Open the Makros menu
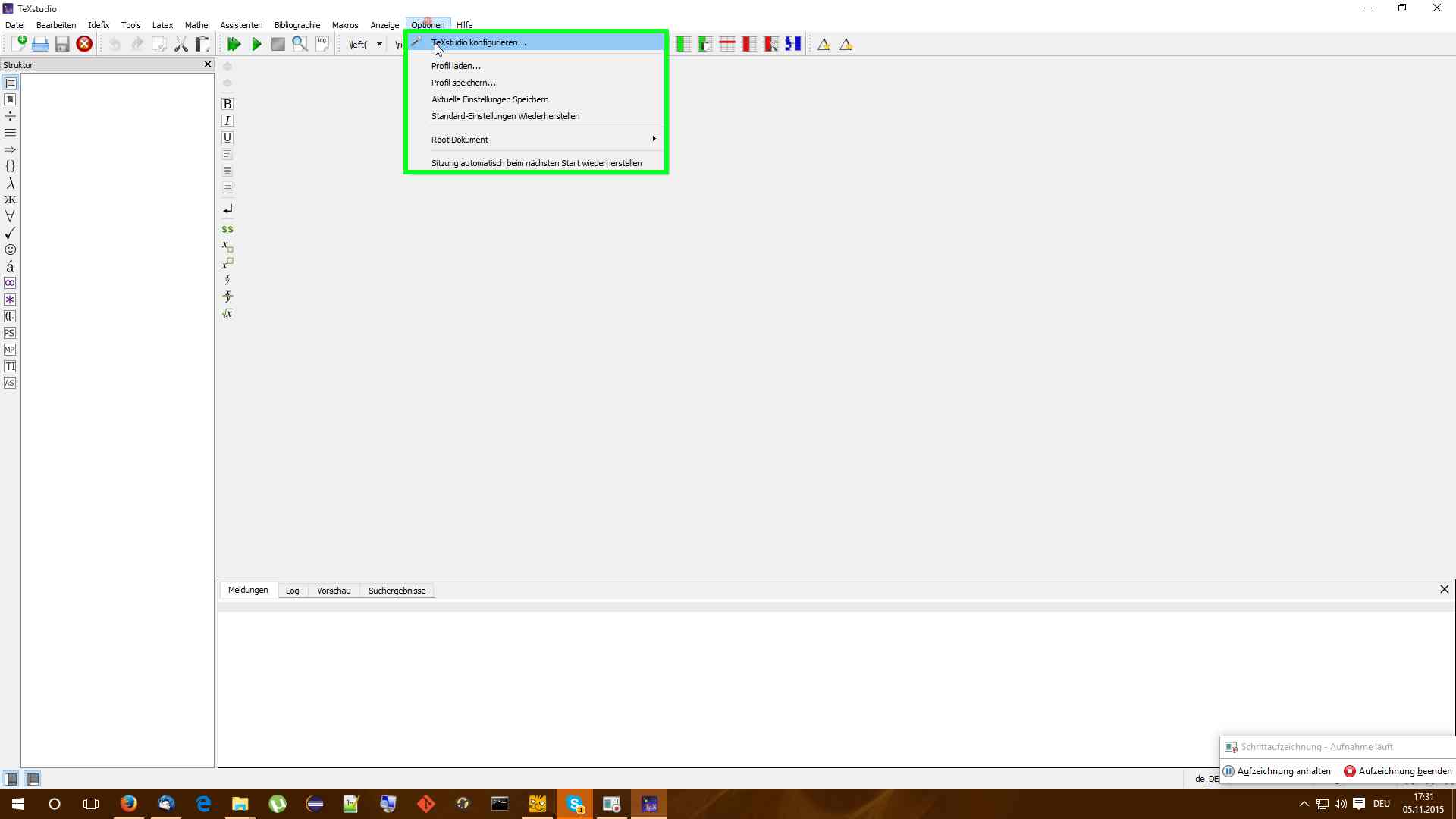This screenshot has height=819, width=1456. (345, 25)
